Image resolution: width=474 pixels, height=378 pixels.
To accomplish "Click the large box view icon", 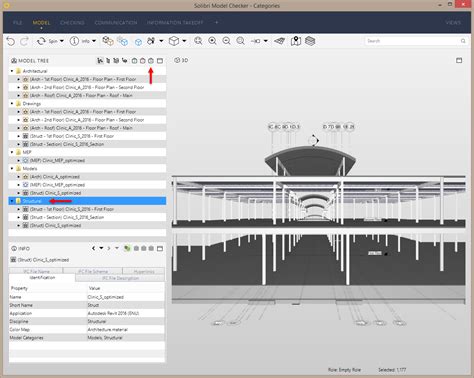I will tap(174, 41).
